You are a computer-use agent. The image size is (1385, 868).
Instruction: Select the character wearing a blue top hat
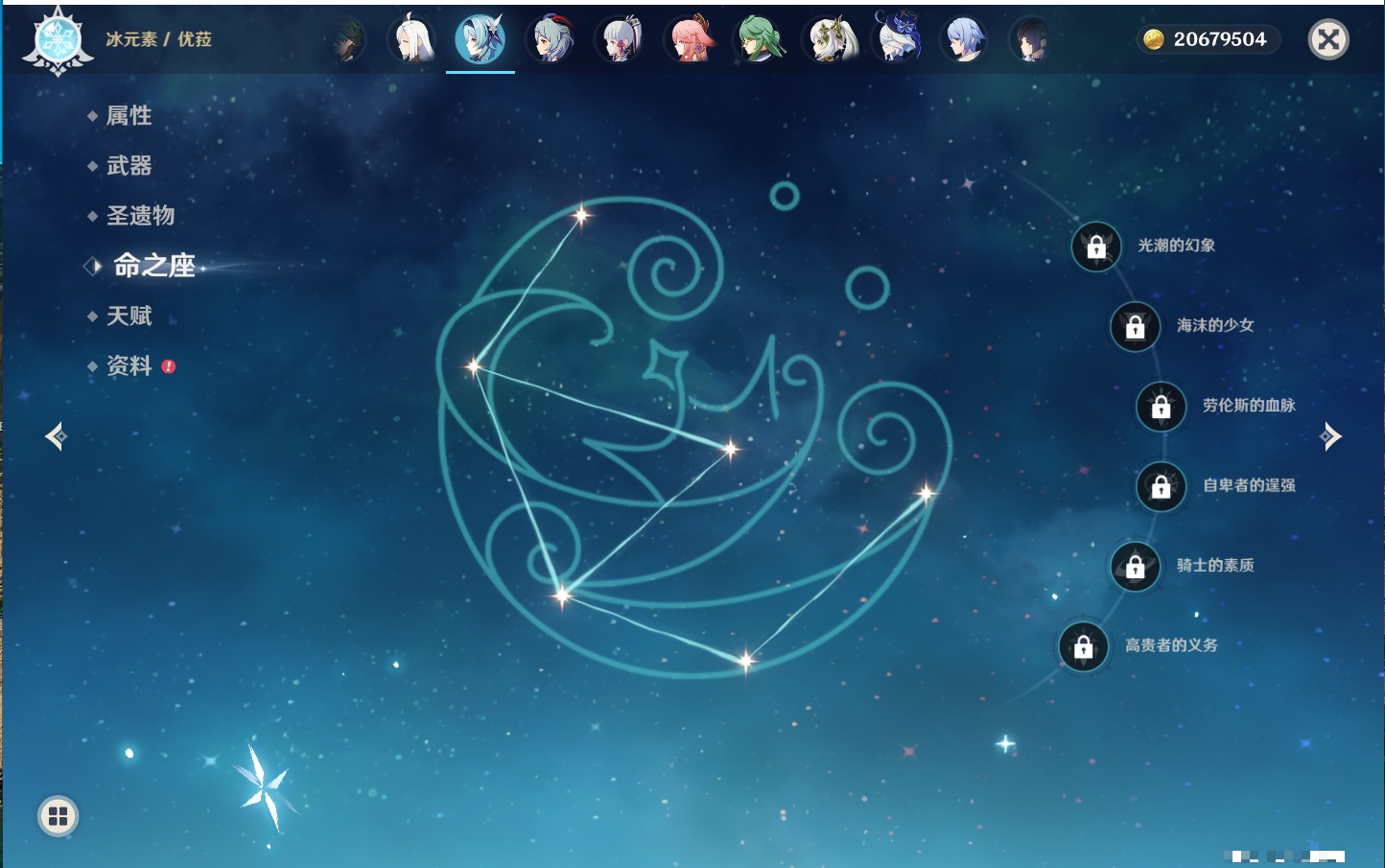(x=897, y=38)
